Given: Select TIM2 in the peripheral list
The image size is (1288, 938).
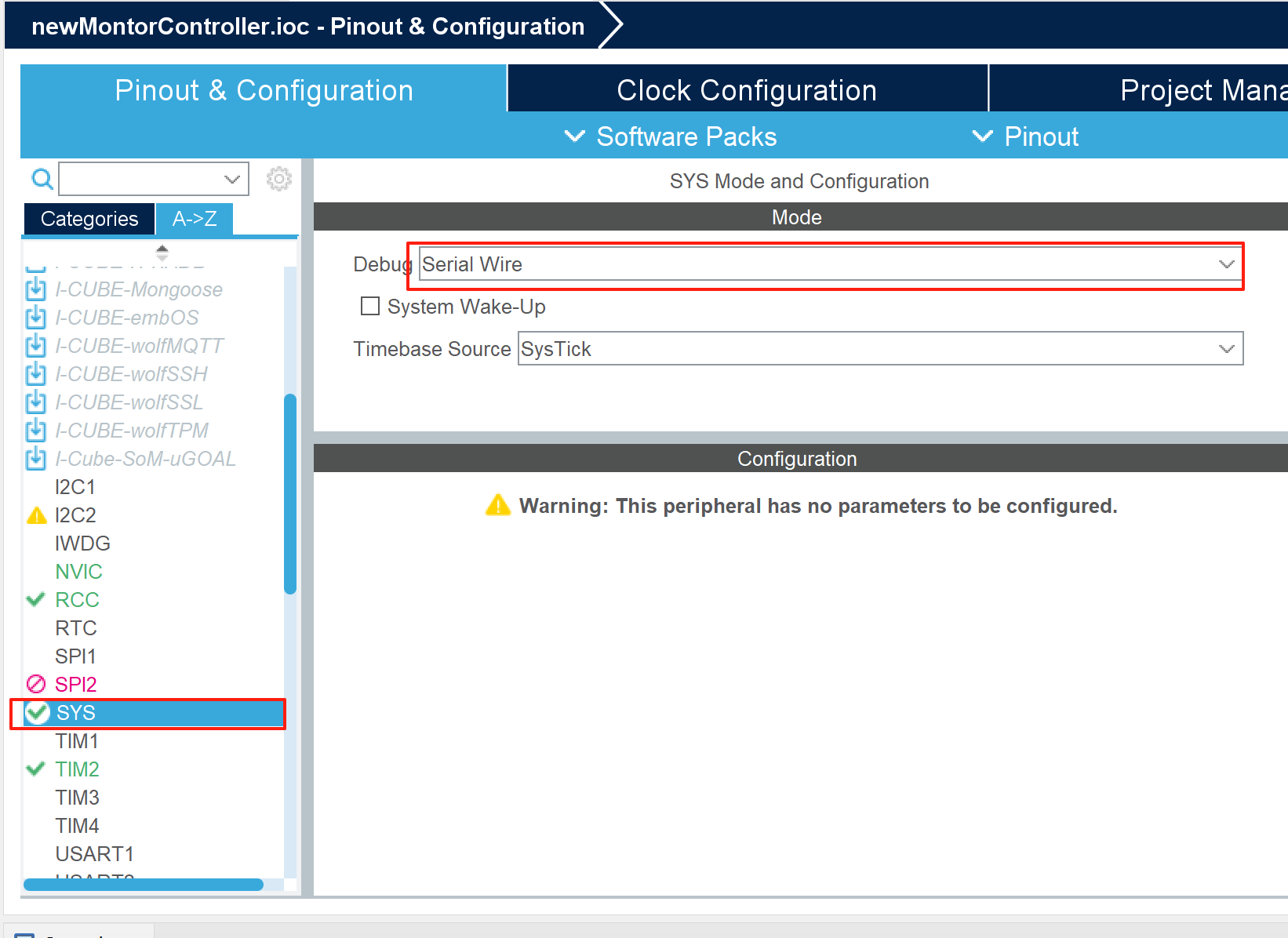Looking at the screenshot, I should [x=77, y=769].
